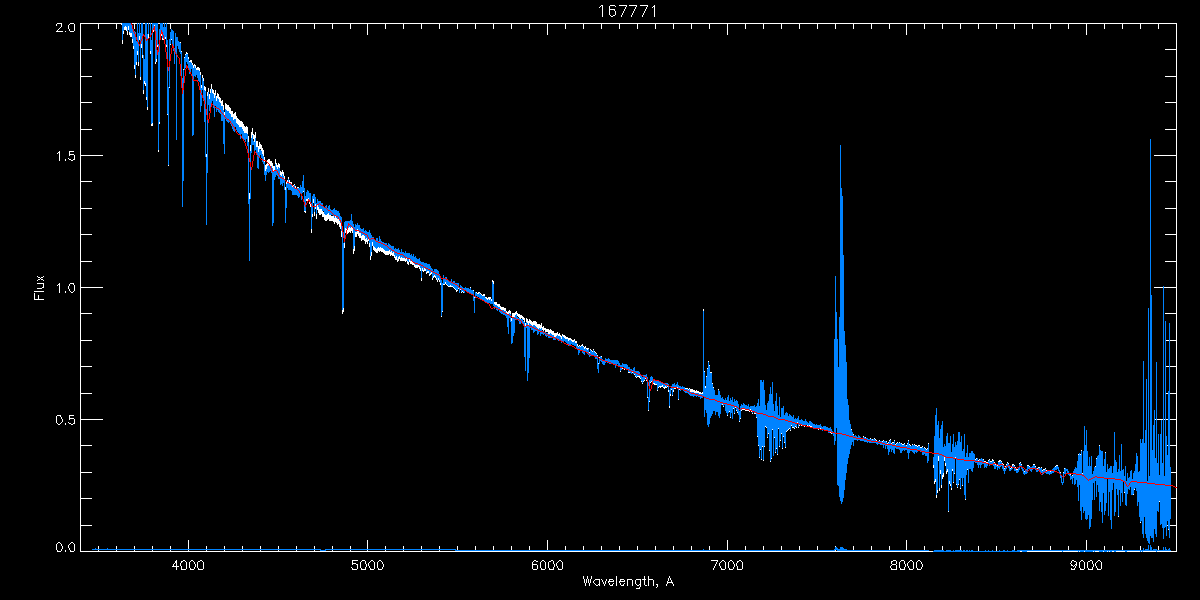Screen dimensions: 1200x600
Task: Select the Wavelength, A x-axis label
Action: click(627, 581)
